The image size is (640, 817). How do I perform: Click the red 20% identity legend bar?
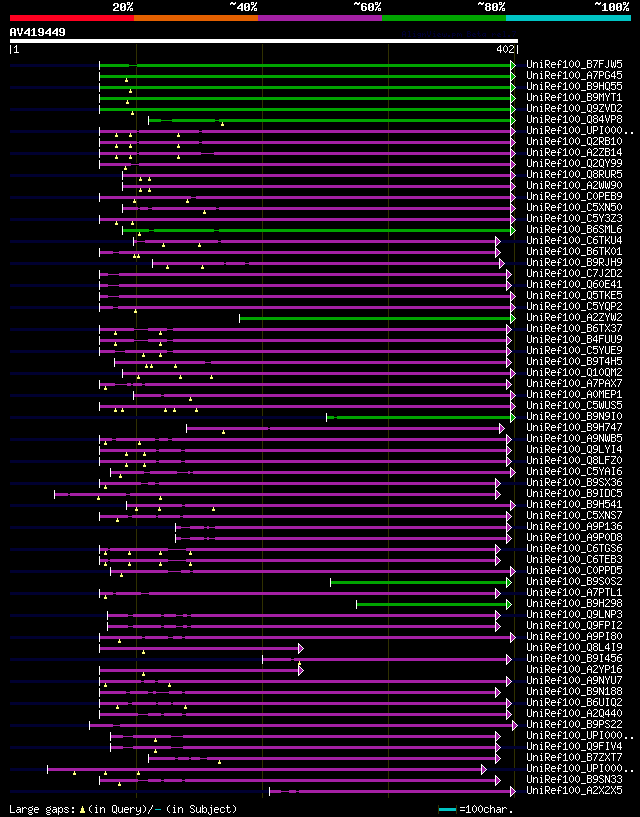72,18
